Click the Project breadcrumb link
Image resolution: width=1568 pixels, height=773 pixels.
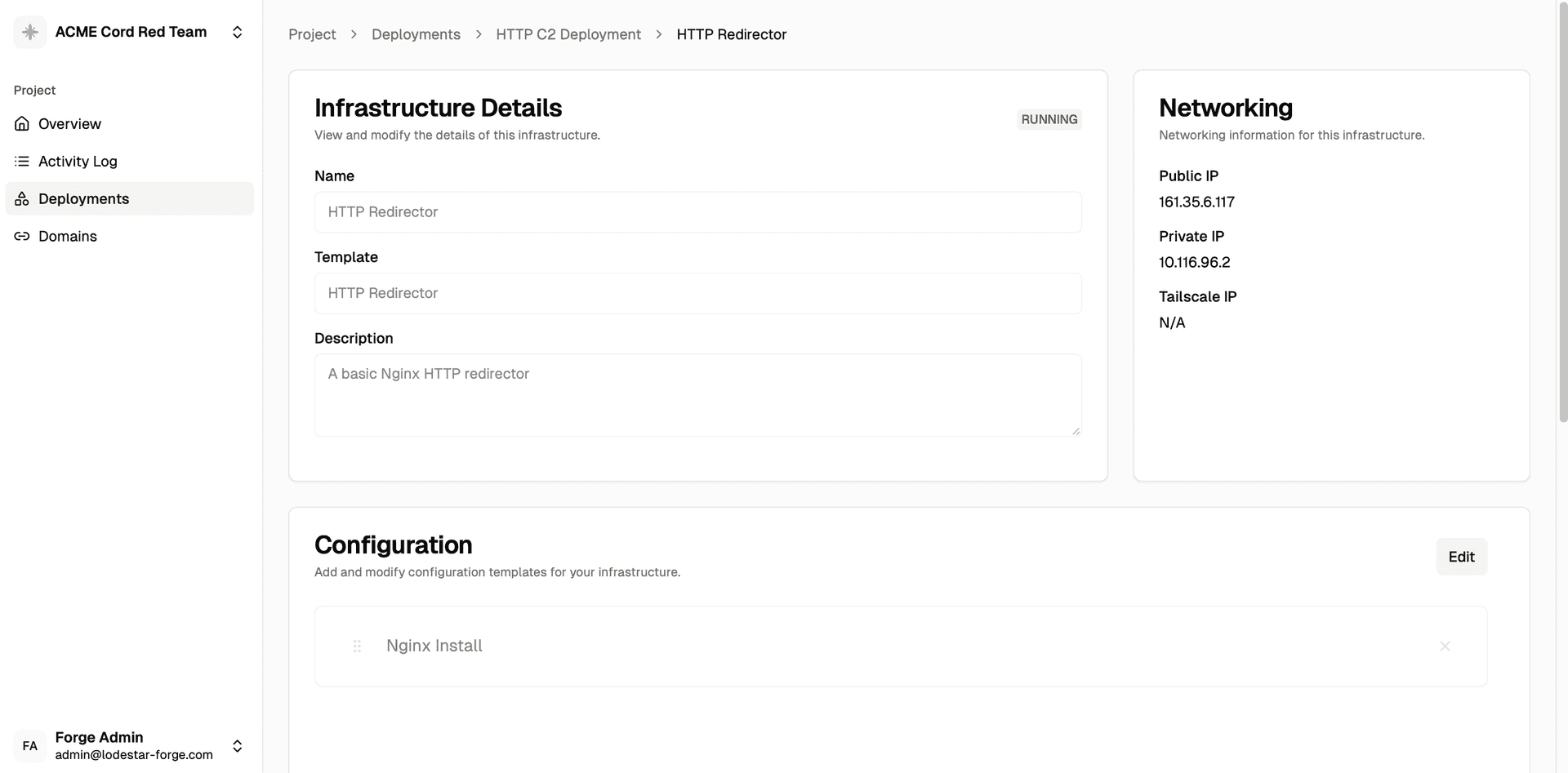tap(312, 34)
